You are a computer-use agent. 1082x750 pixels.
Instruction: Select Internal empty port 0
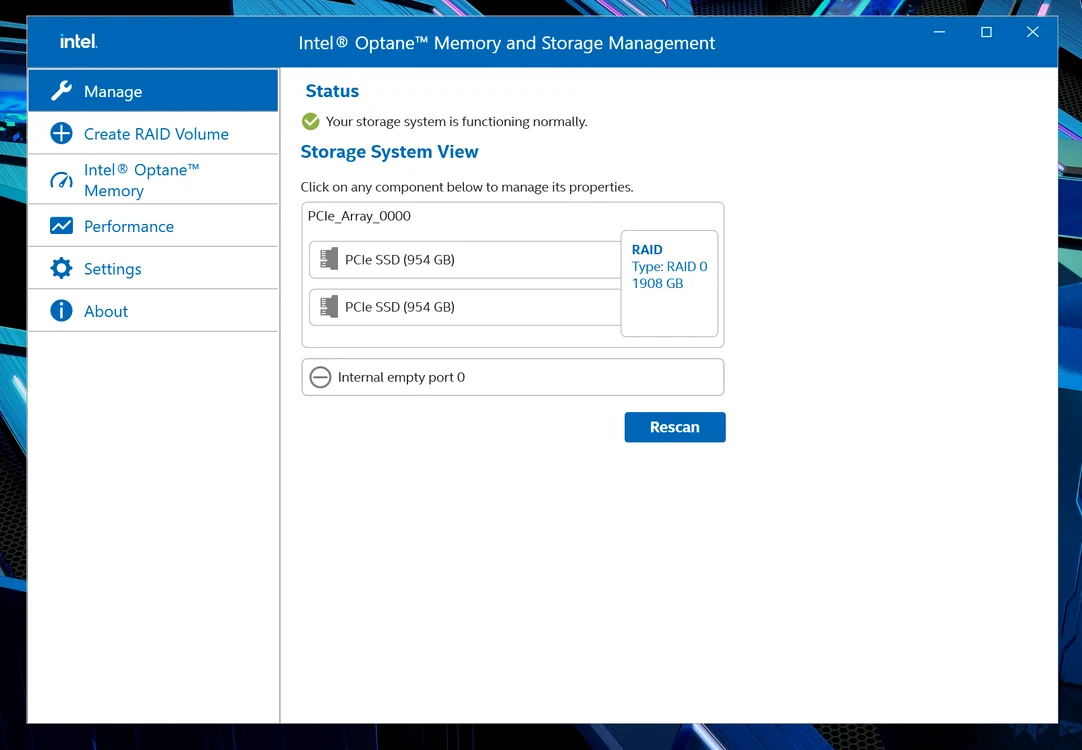[x=513, y=377]
